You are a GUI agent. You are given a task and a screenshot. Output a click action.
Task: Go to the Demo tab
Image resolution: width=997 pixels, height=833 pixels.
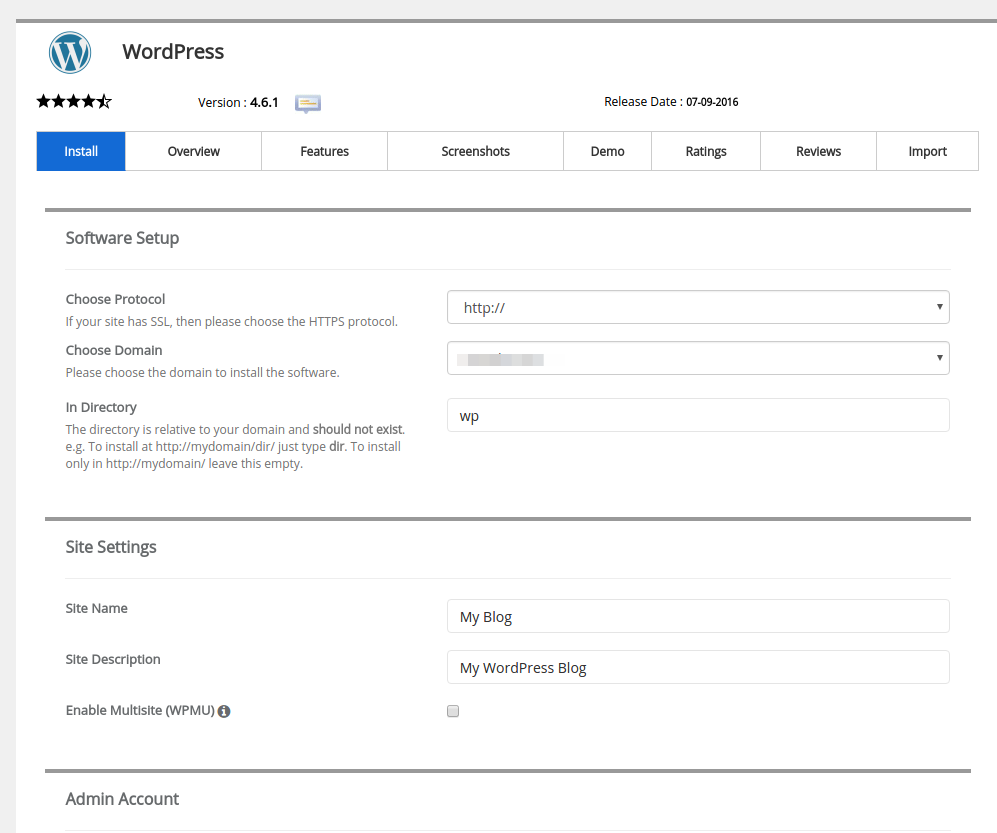607,151
